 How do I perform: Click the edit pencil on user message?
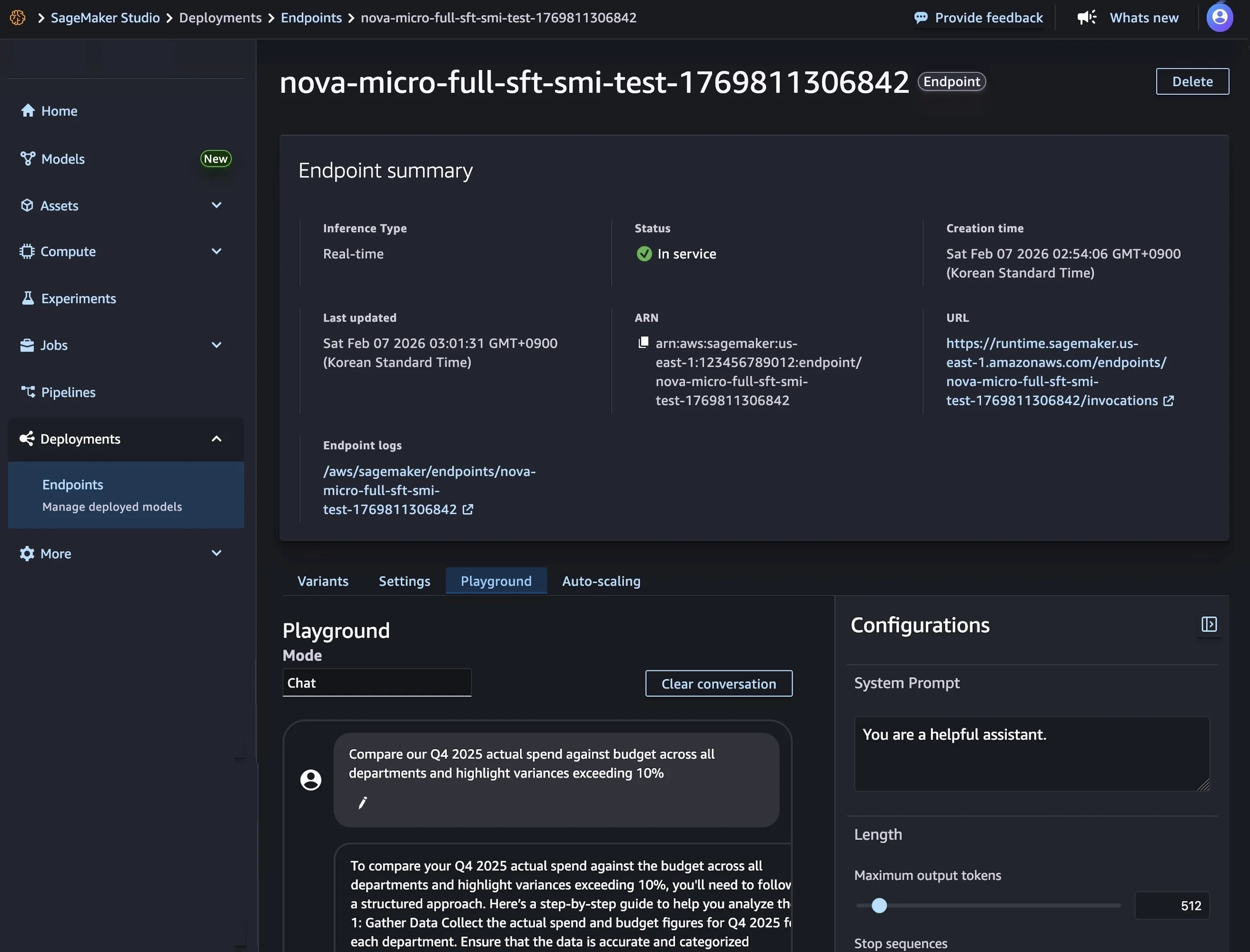[x=363, y=803]
